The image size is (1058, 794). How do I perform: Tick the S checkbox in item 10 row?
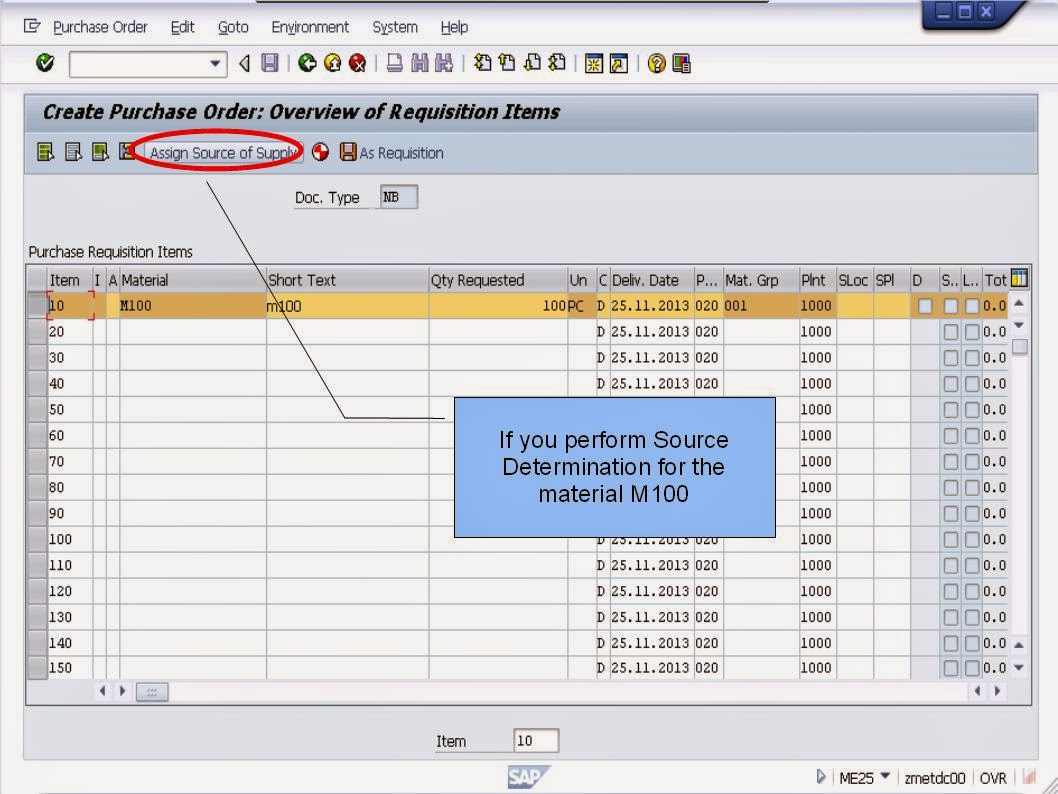pyautogui.click(x=950, y=306)
